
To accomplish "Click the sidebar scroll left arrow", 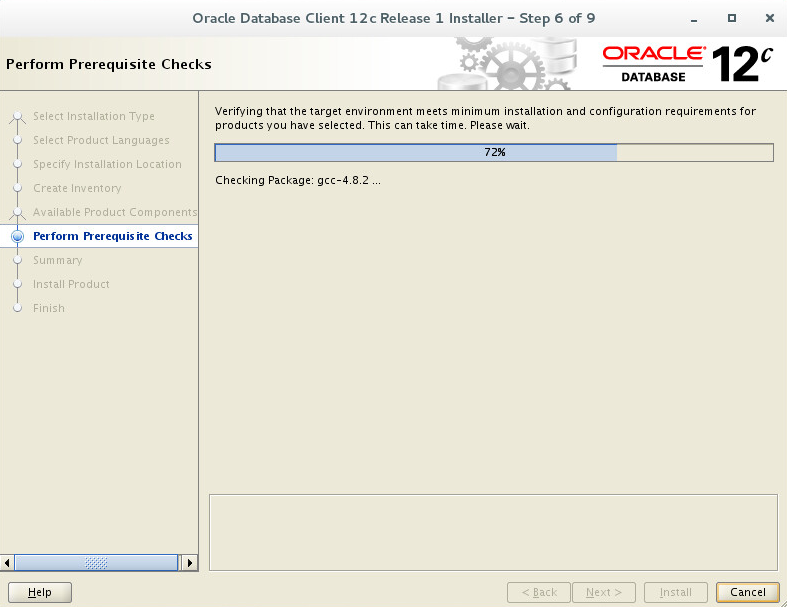I will (x=7, y=563).
